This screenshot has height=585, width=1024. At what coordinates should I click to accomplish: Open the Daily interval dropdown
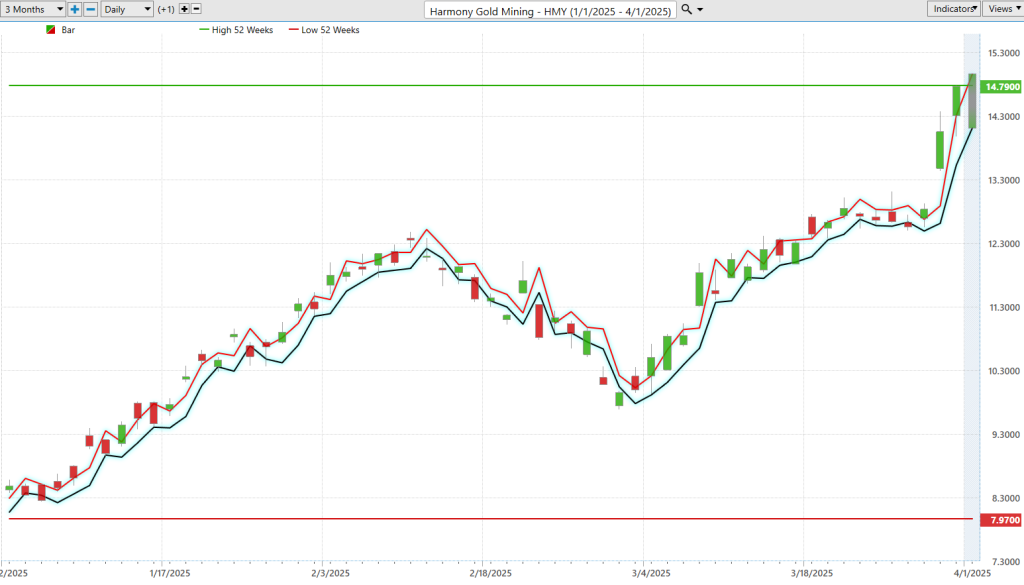tap(127, 9)
